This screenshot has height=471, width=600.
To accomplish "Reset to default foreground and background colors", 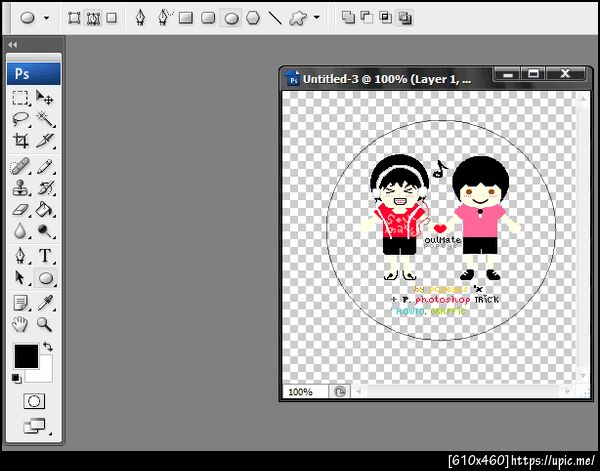I will [x=16, y=378].
